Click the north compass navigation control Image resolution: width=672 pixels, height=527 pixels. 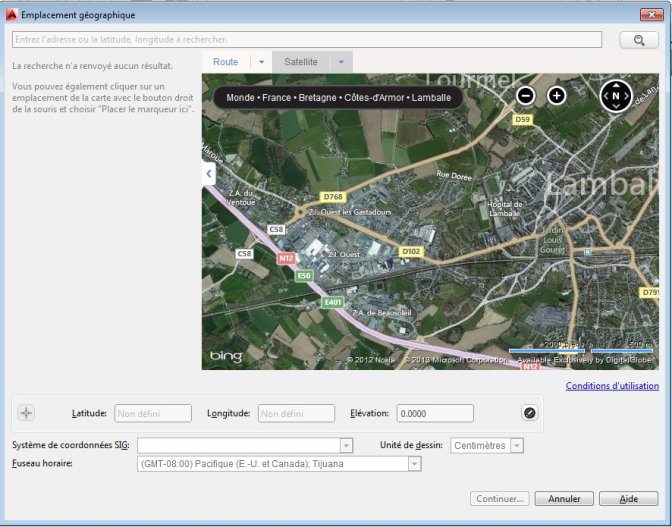(616, 96)
